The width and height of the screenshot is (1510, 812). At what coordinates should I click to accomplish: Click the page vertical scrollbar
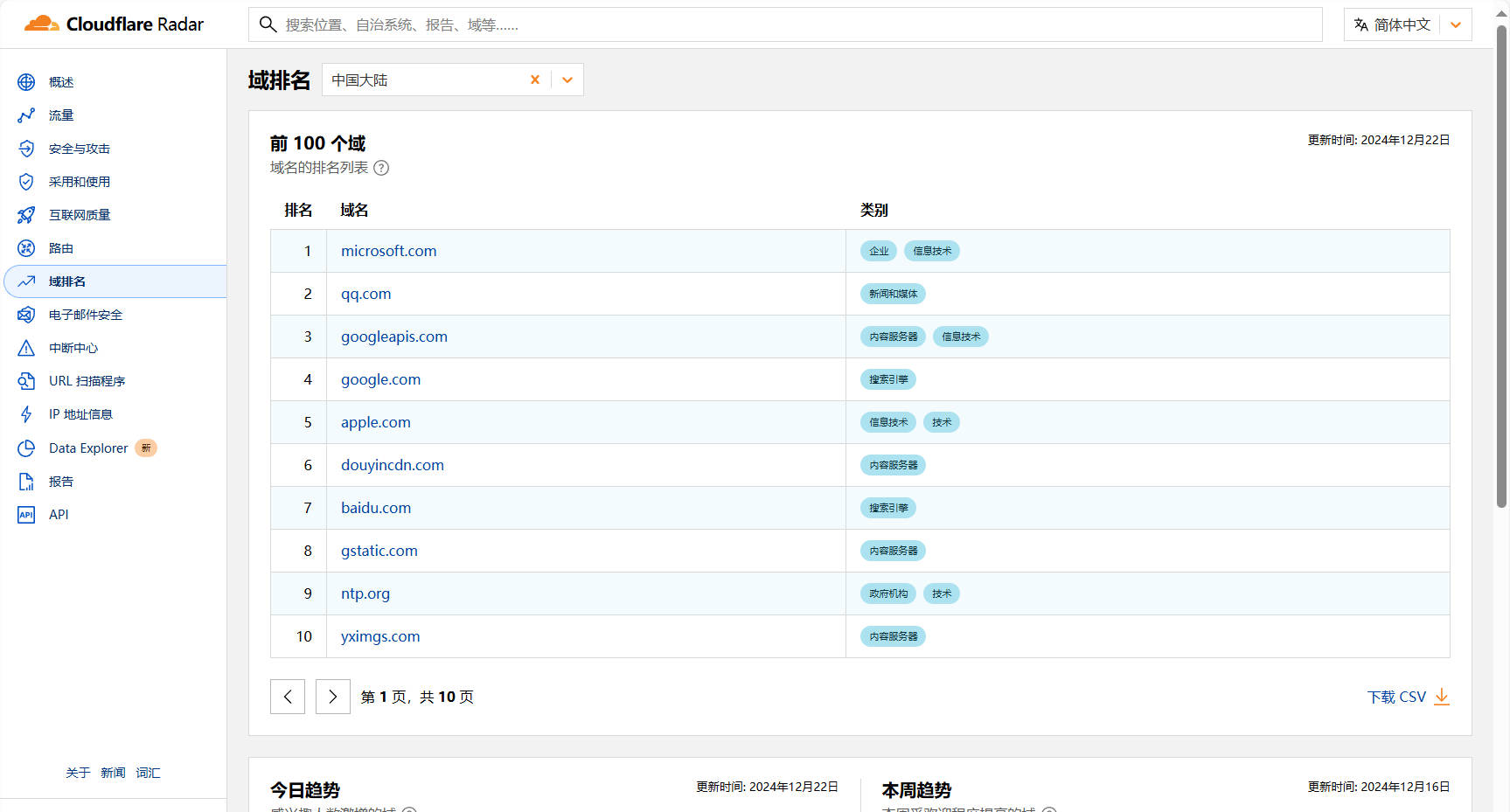coord(1501,267)
